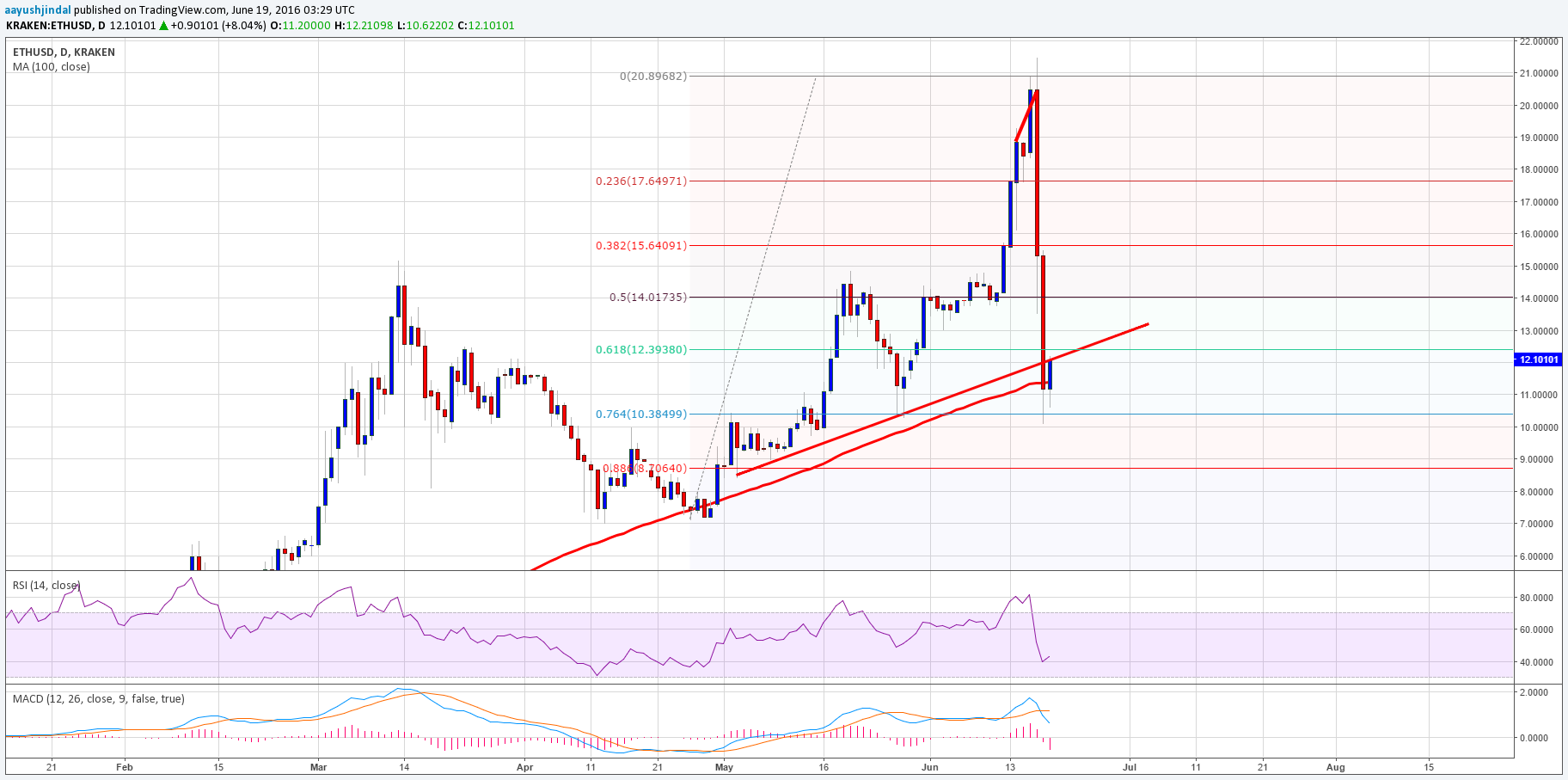
Task: Click the 0(20.89682) Fibonacci level label
Action: pyautogui.click(x=653, y=77)
